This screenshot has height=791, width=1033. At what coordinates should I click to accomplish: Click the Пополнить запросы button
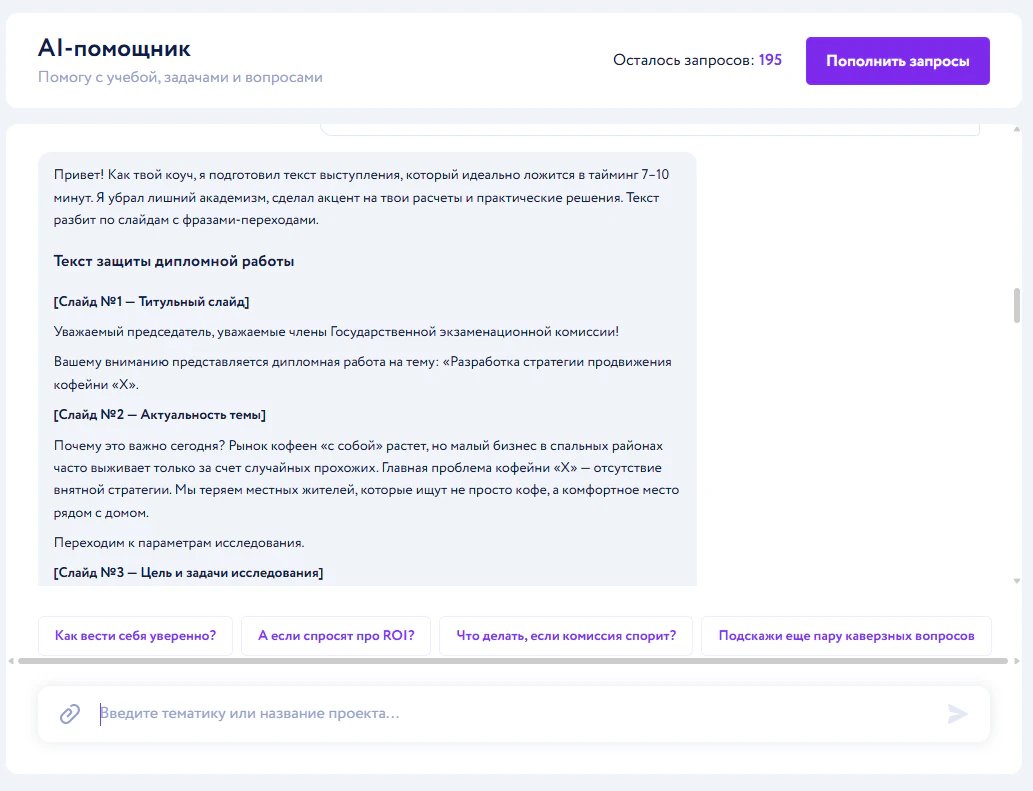tap(897, 61)
